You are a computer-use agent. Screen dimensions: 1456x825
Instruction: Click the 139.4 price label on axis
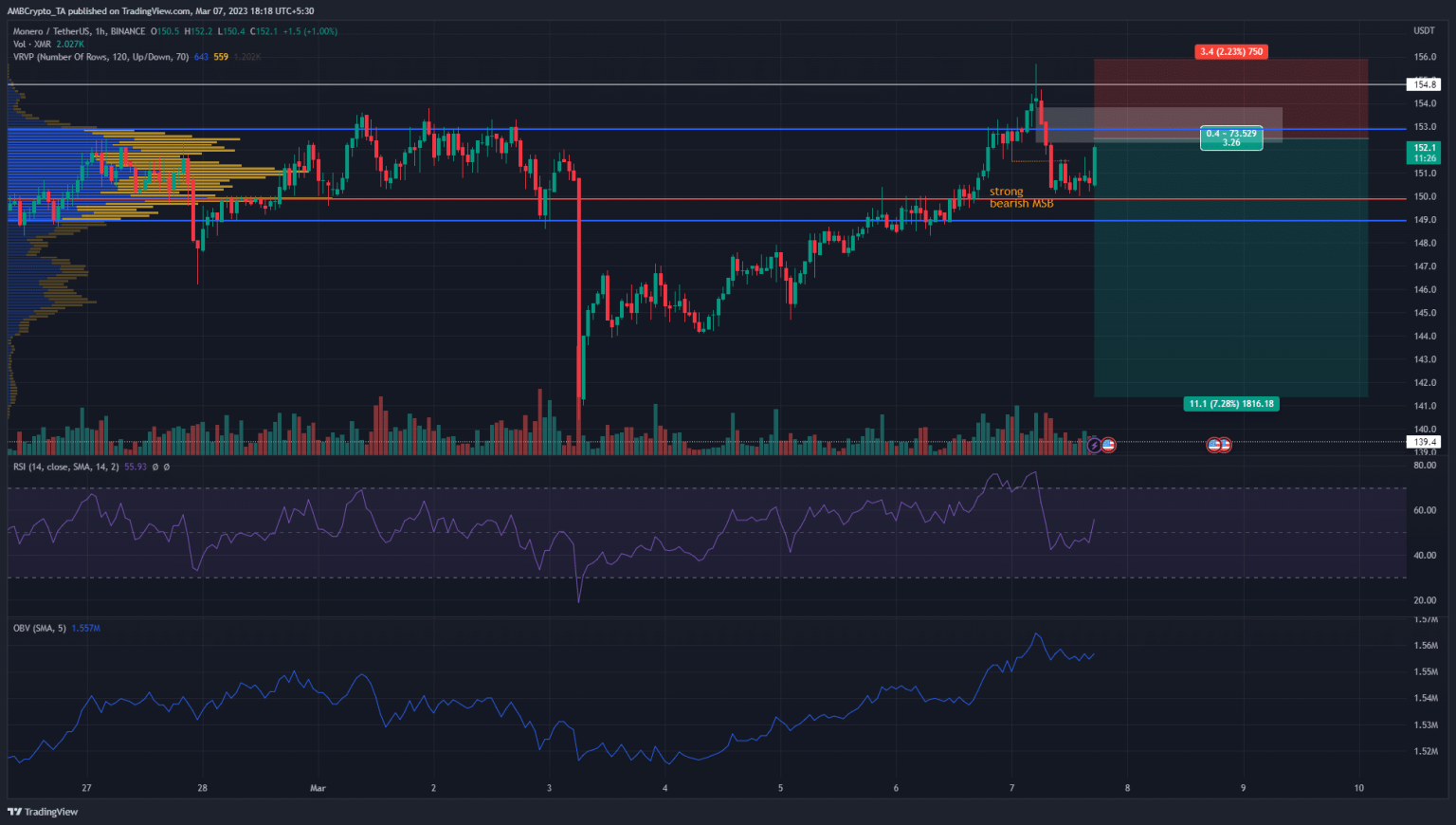pos(1425,442)
